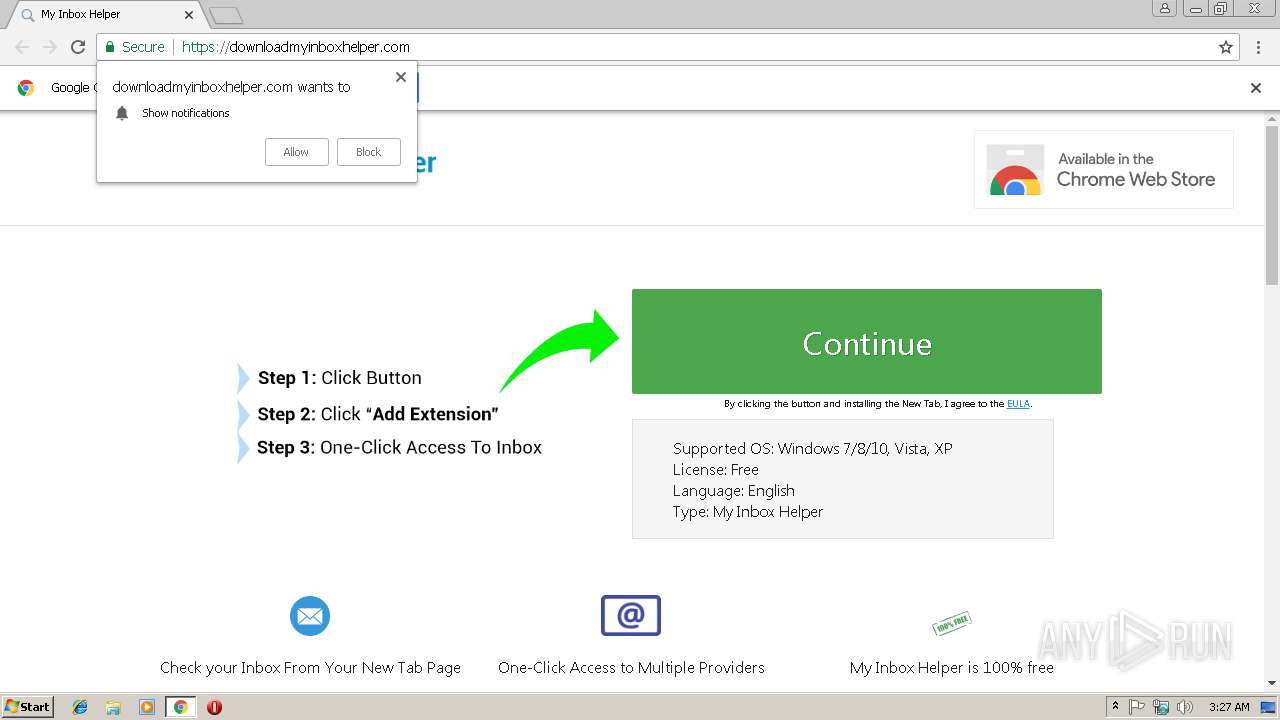The width and height of the screenshot is (1280, 720).
Task: Click the network tray icon
Action: point(1161,707)
